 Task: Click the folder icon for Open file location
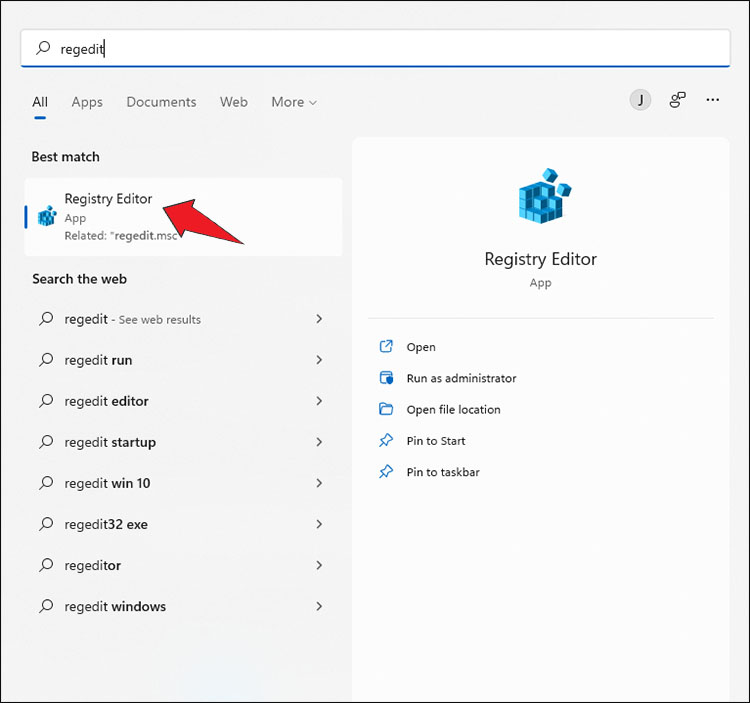pyautogui.click(x=386, y=409)
